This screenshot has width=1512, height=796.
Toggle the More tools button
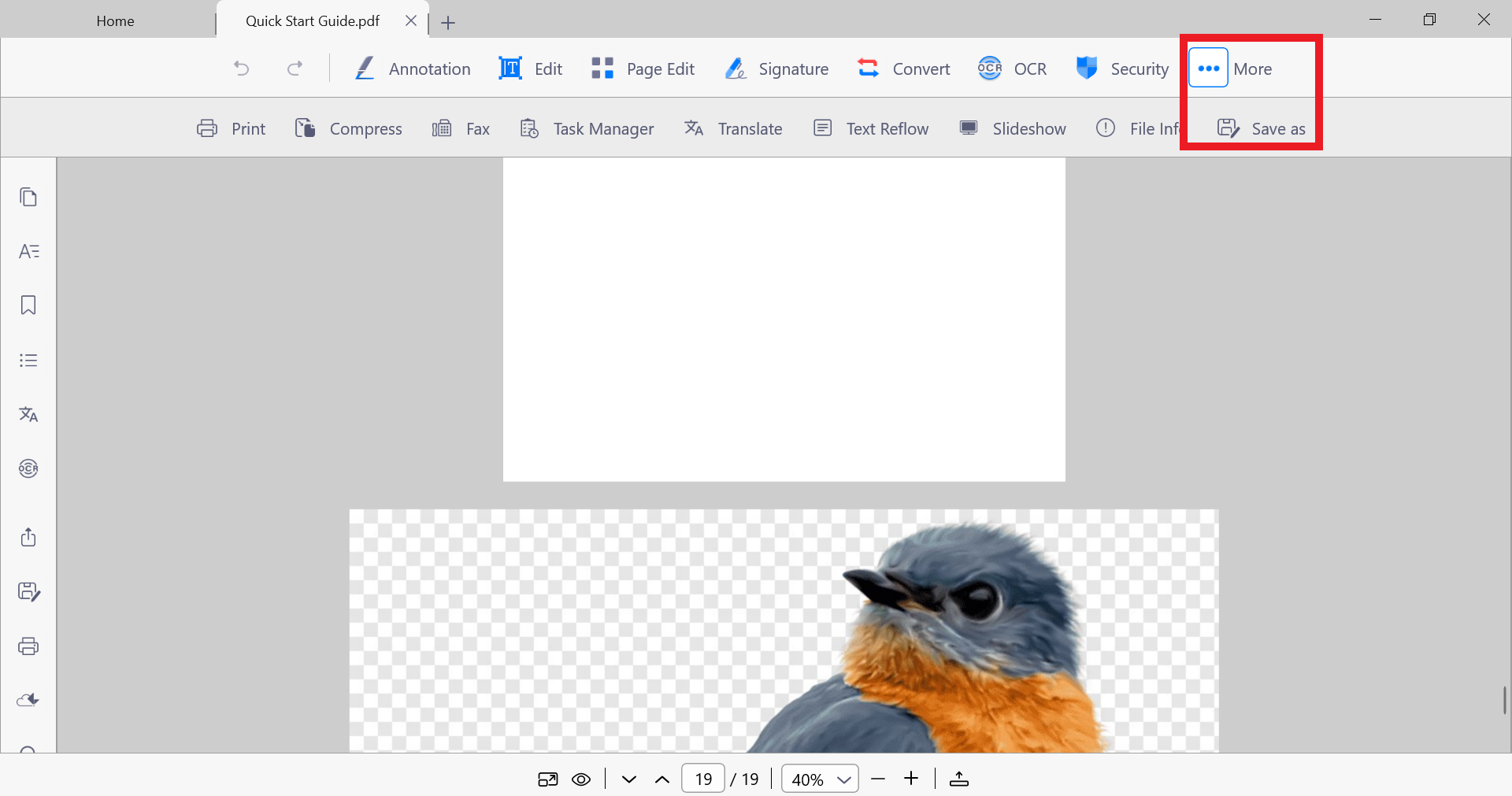pyautogui.click(x=1208, y=68)
